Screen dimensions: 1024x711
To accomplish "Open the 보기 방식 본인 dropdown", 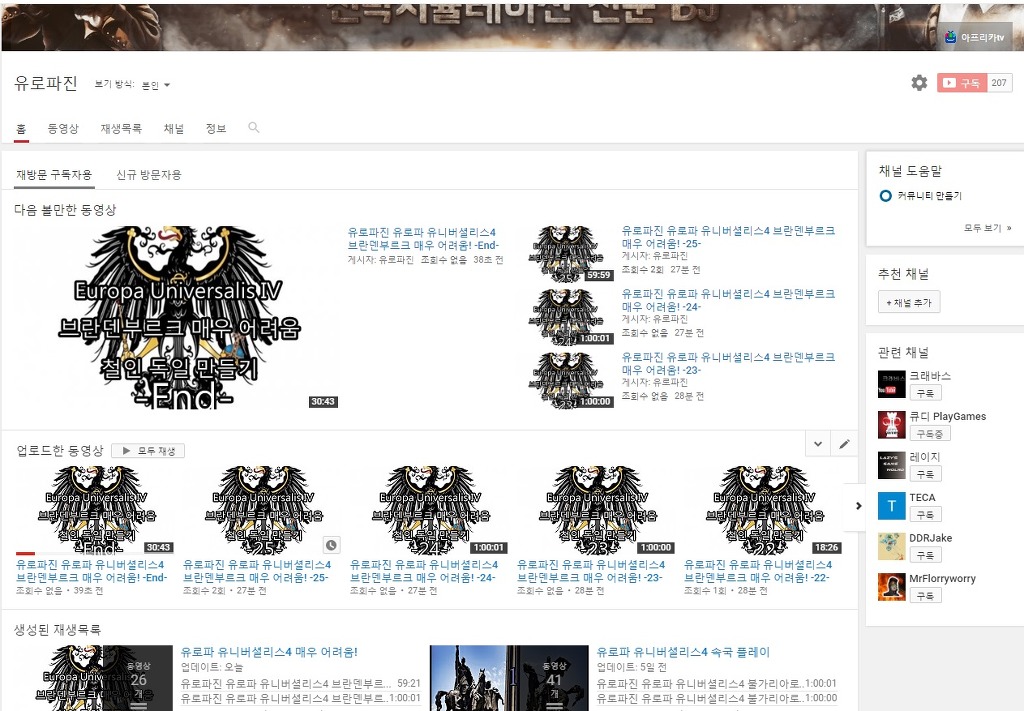I will [x=156, y=85].
